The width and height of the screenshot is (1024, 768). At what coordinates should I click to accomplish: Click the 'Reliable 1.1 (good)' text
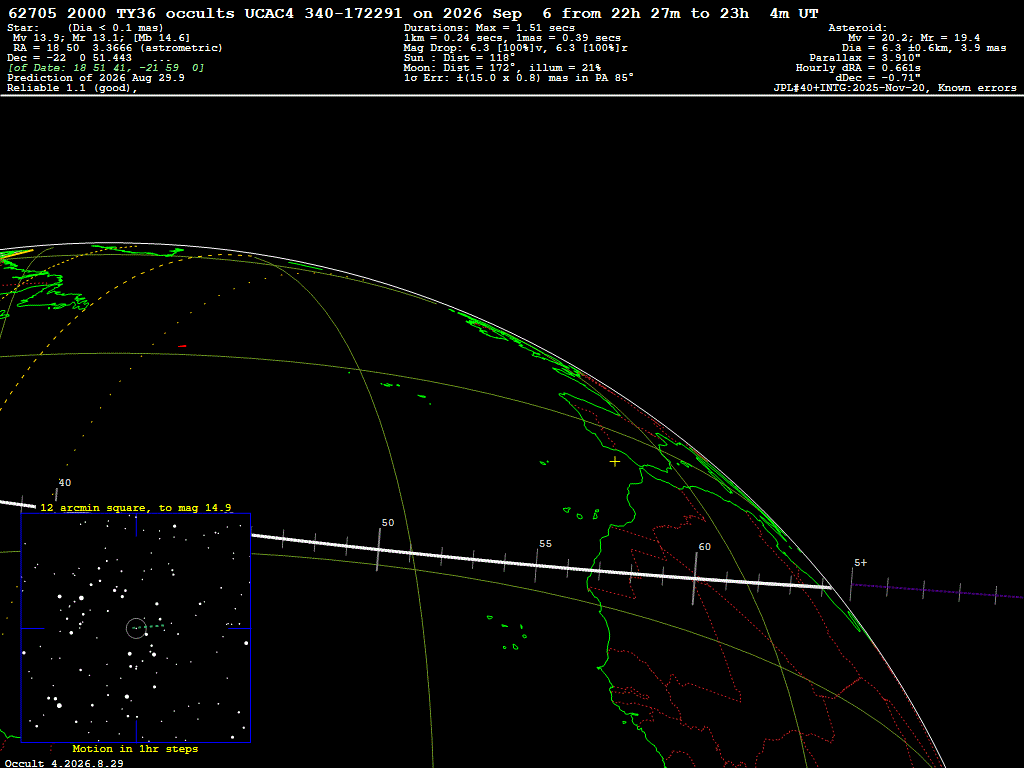click(72, 88)
